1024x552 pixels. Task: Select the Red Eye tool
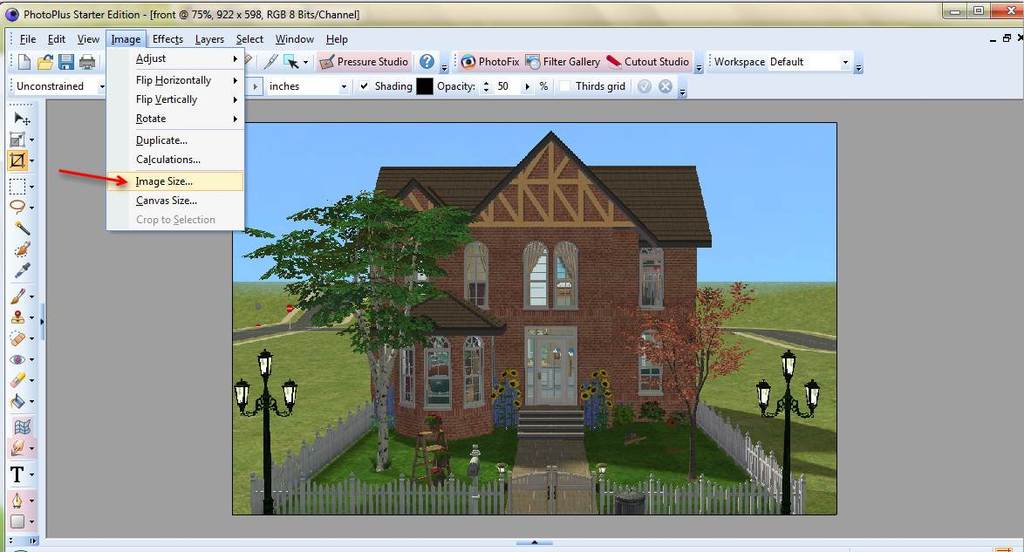18,359
